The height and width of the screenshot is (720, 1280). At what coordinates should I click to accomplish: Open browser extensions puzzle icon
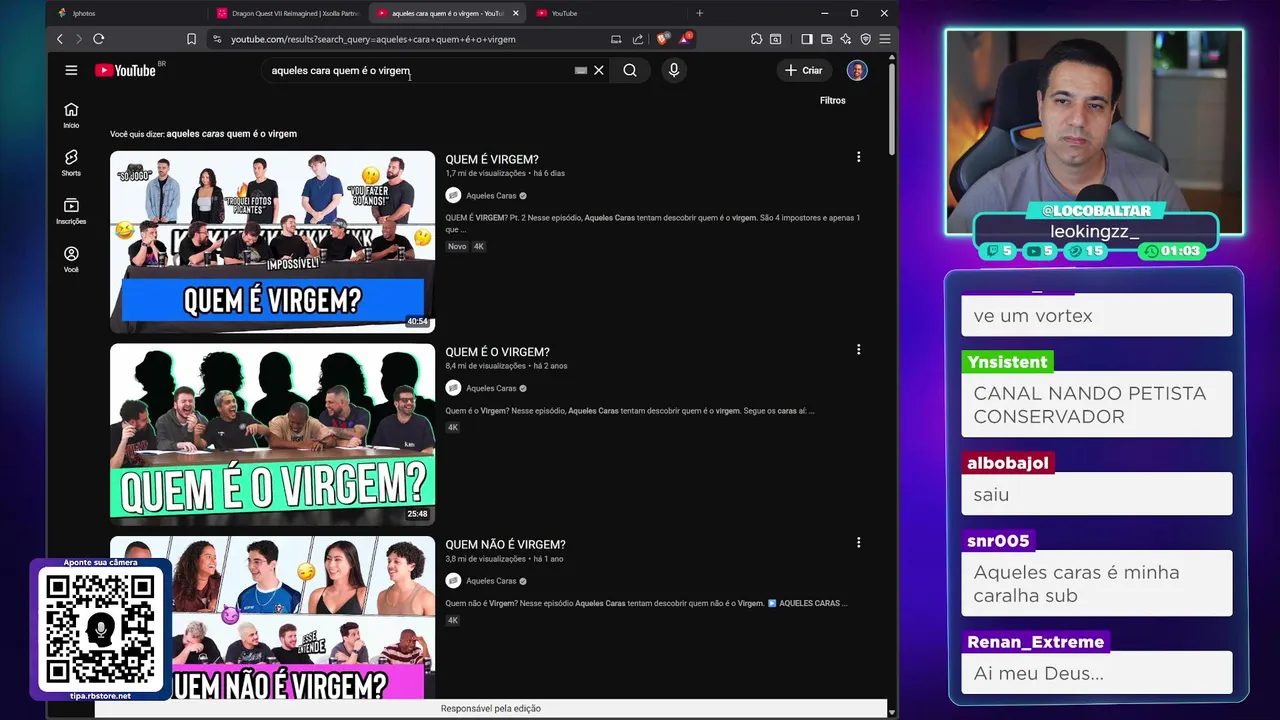point(757,39)
